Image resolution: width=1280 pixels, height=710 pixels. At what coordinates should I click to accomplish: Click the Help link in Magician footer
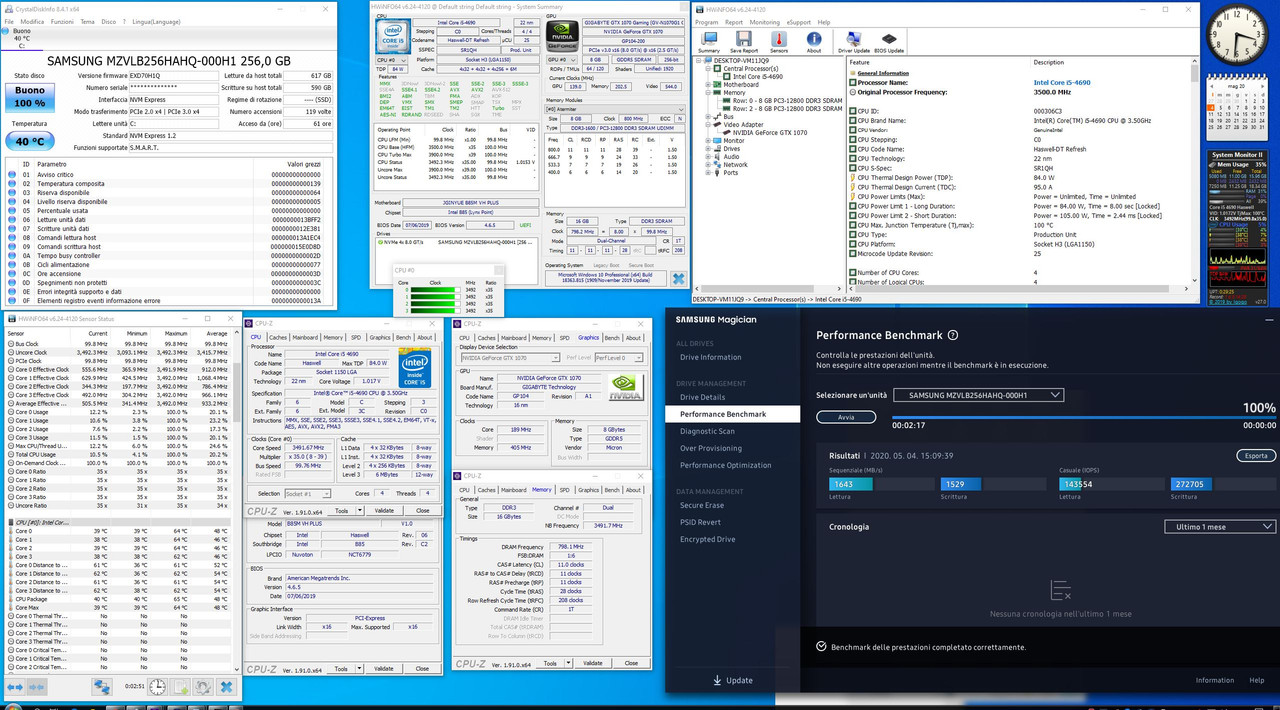point(1257,680)
